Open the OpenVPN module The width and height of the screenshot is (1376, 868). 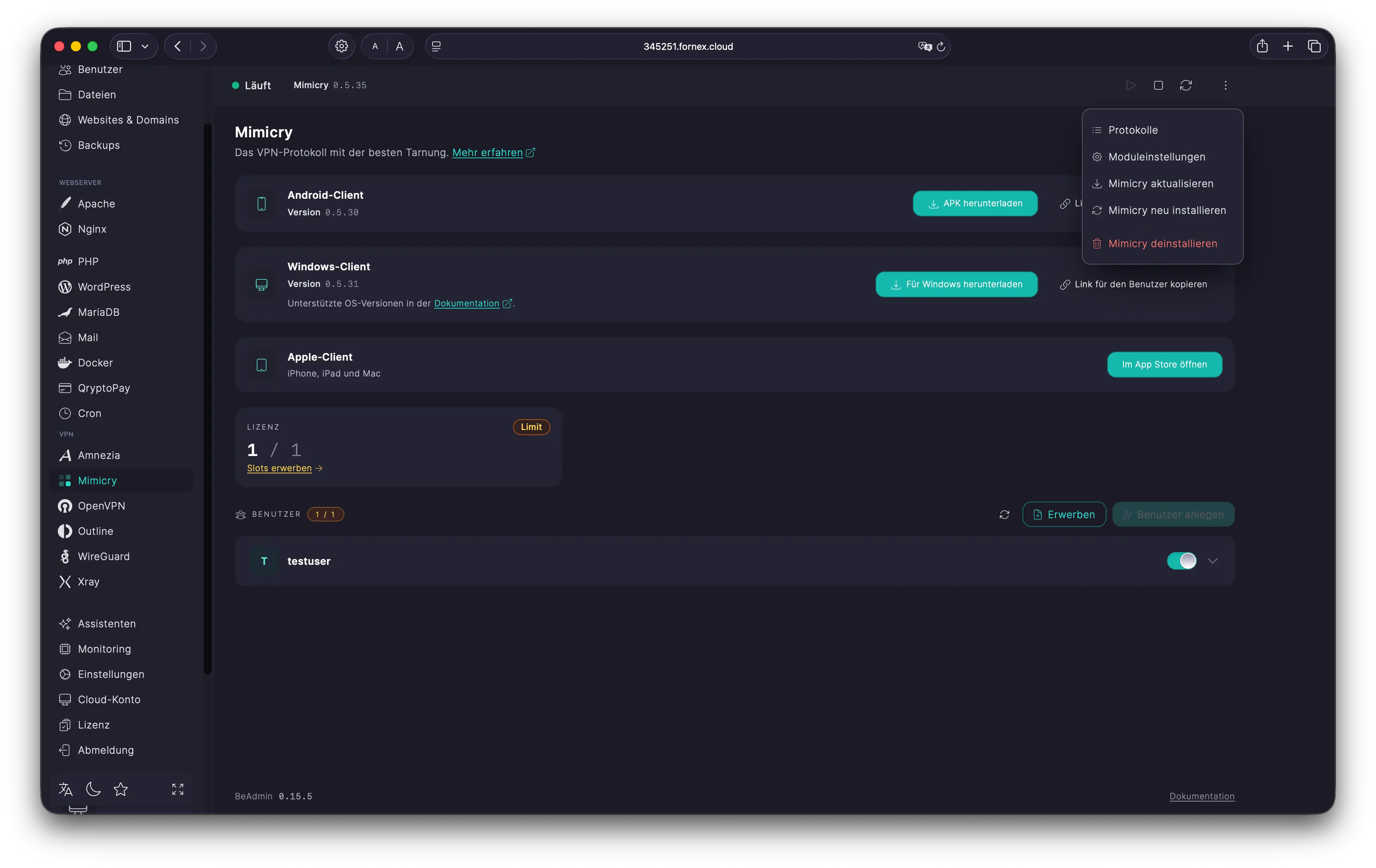(x=91, y=506)
